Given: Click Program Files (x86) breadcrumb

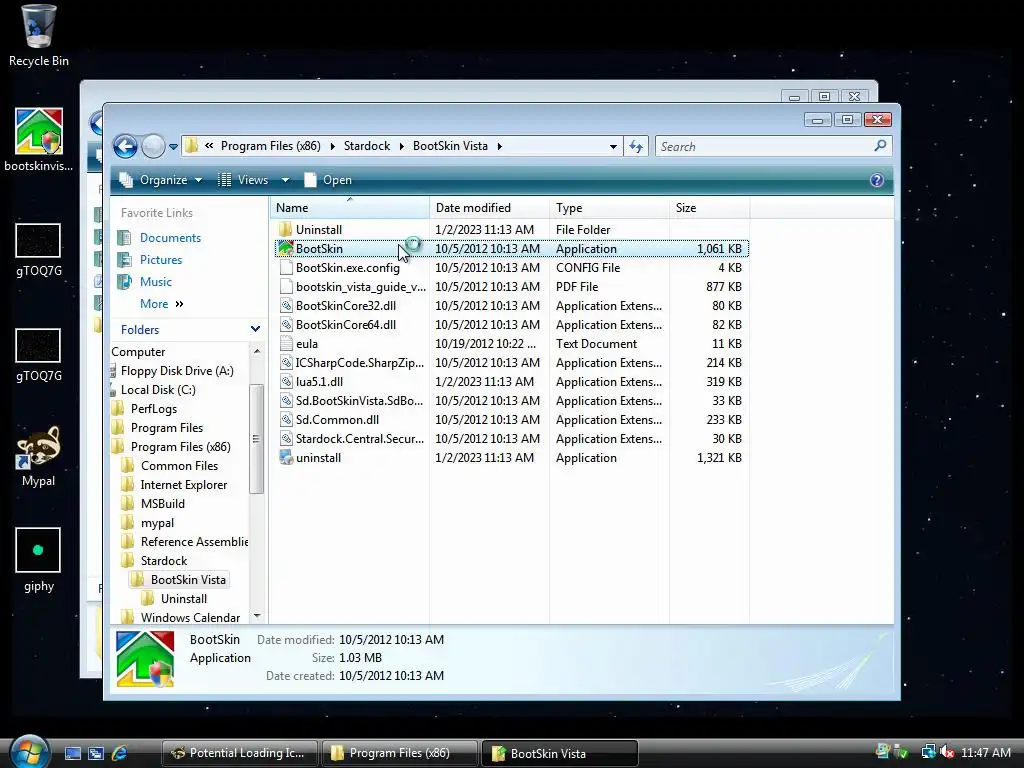Looking at the screenshot, I should [x=270, y=146].
